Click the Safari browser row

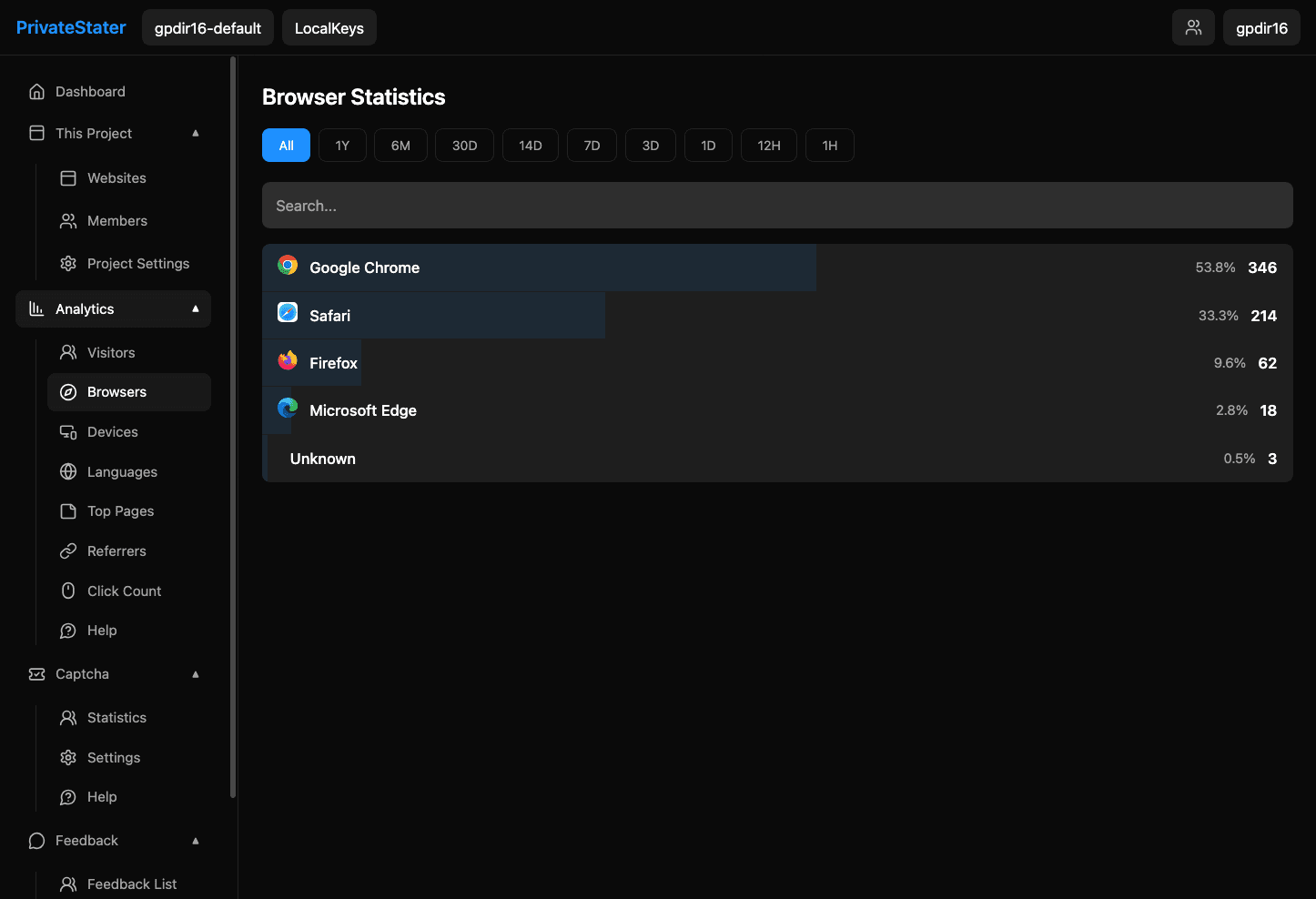pyautogui.click(x=777, y=316)
